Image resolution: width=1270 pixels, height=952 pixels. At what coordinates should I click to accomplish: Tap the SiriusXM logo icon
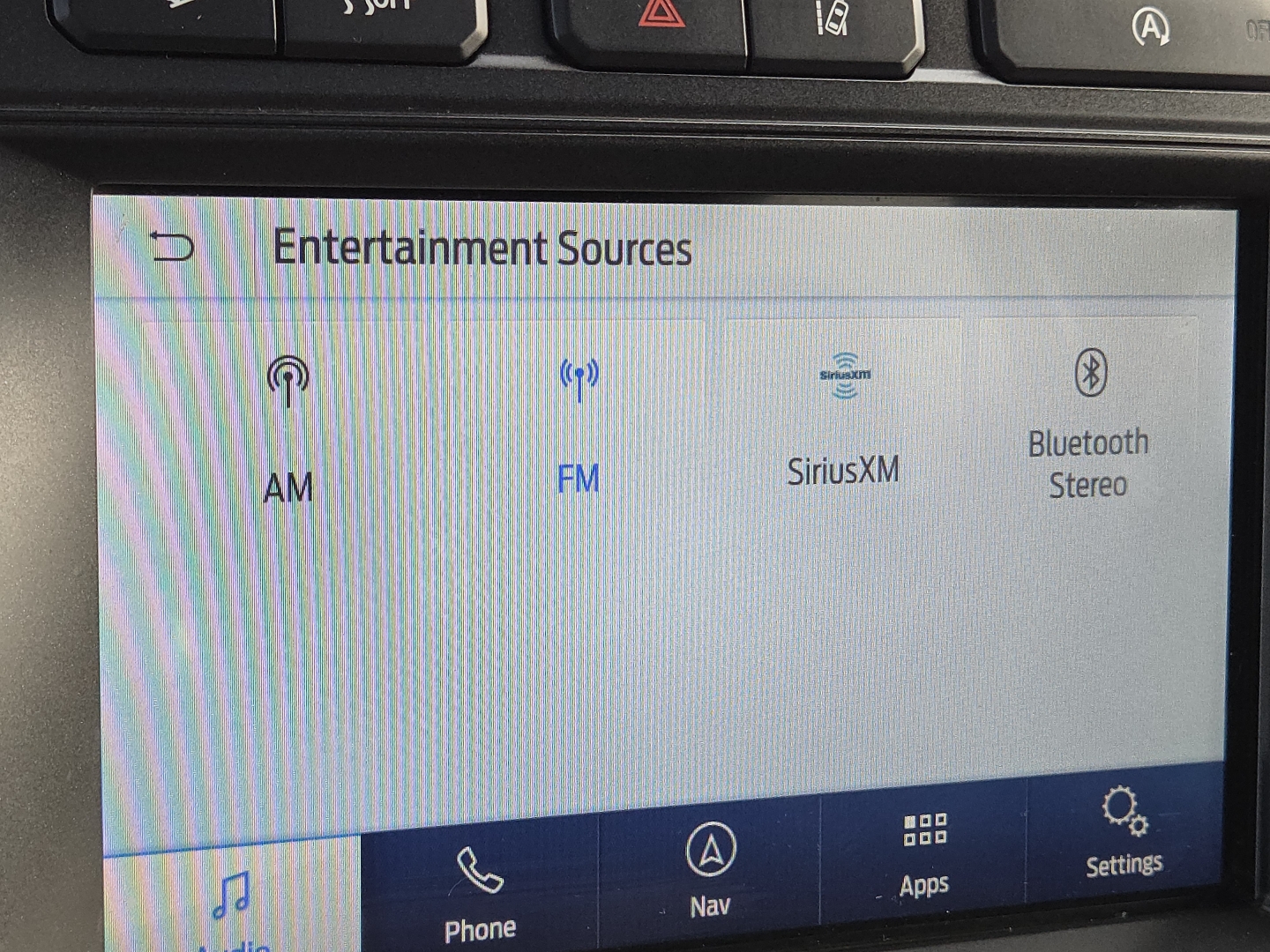tap(844, 376)
